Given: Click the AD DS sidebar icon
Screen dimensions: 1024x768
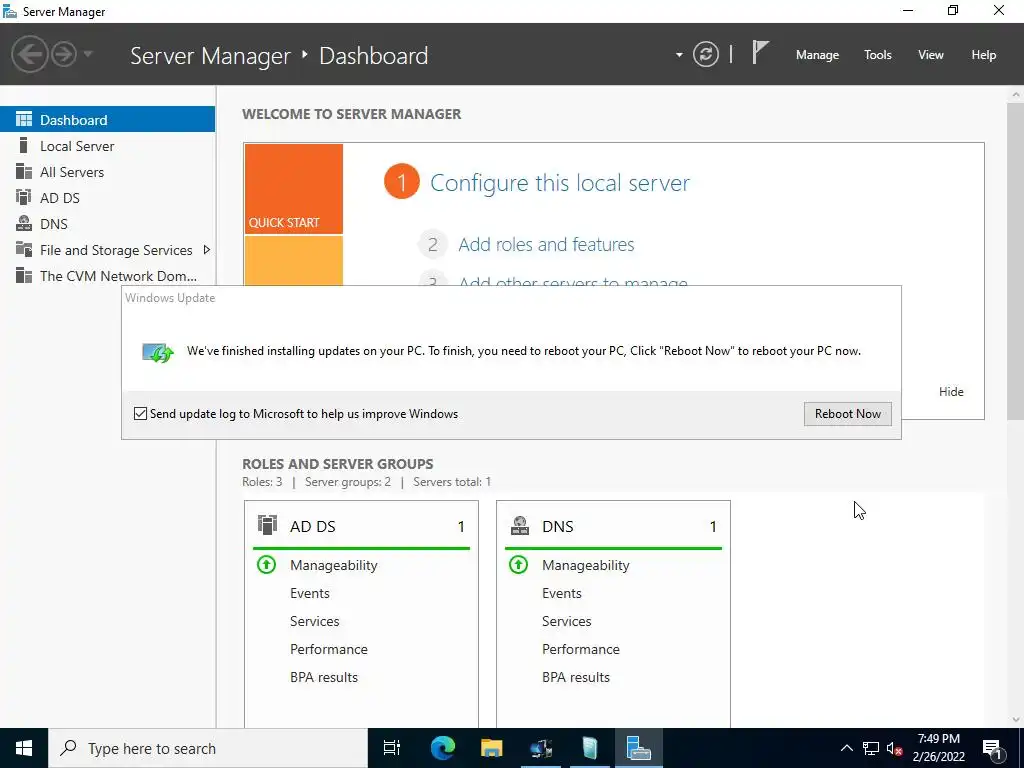Looking at the screenshot, I should pyautogui.click(x=24, y=197).
